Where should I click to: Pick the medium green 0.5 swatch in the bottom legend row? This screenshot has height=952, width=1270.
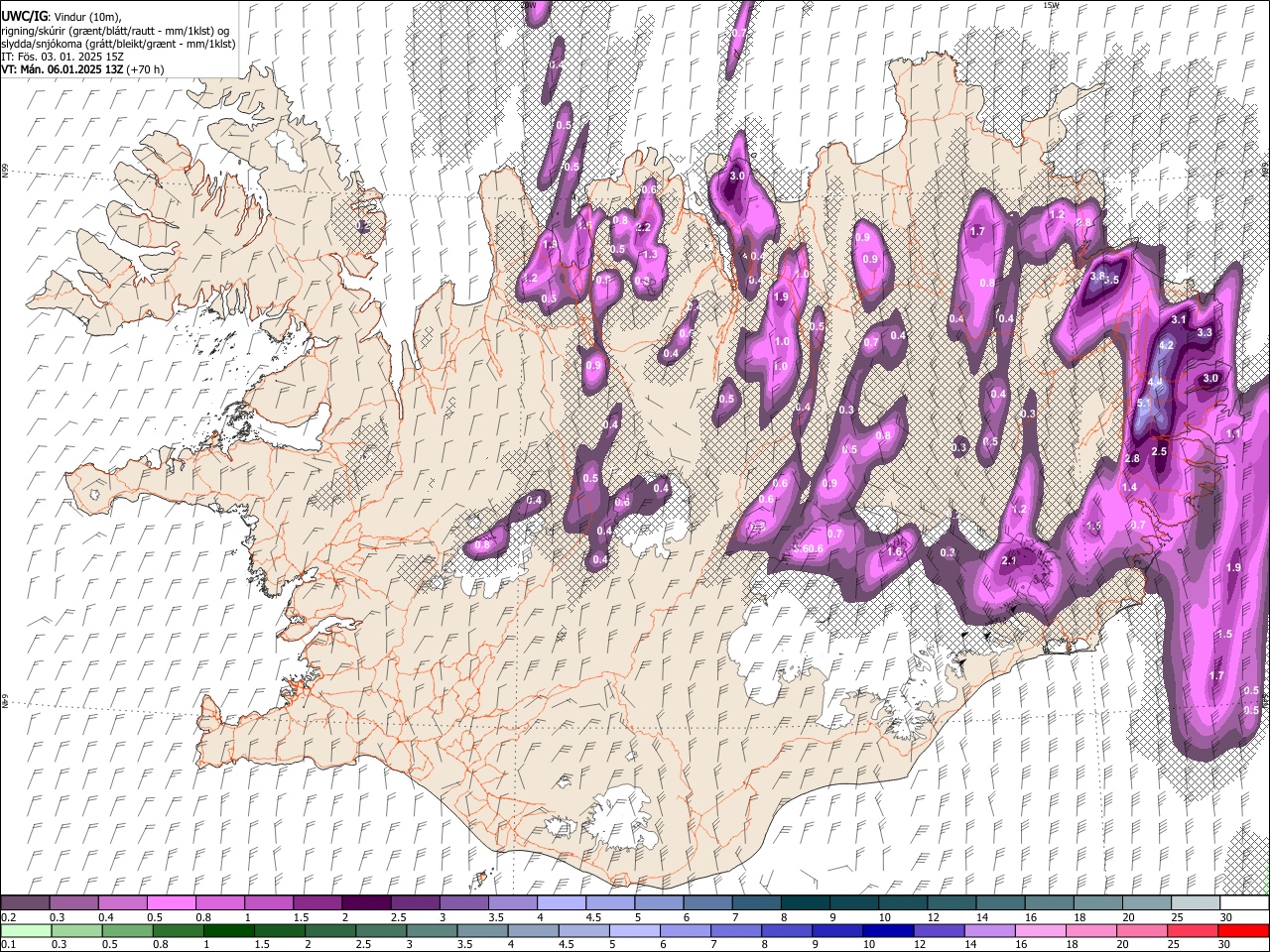click(x=128, y=930)
